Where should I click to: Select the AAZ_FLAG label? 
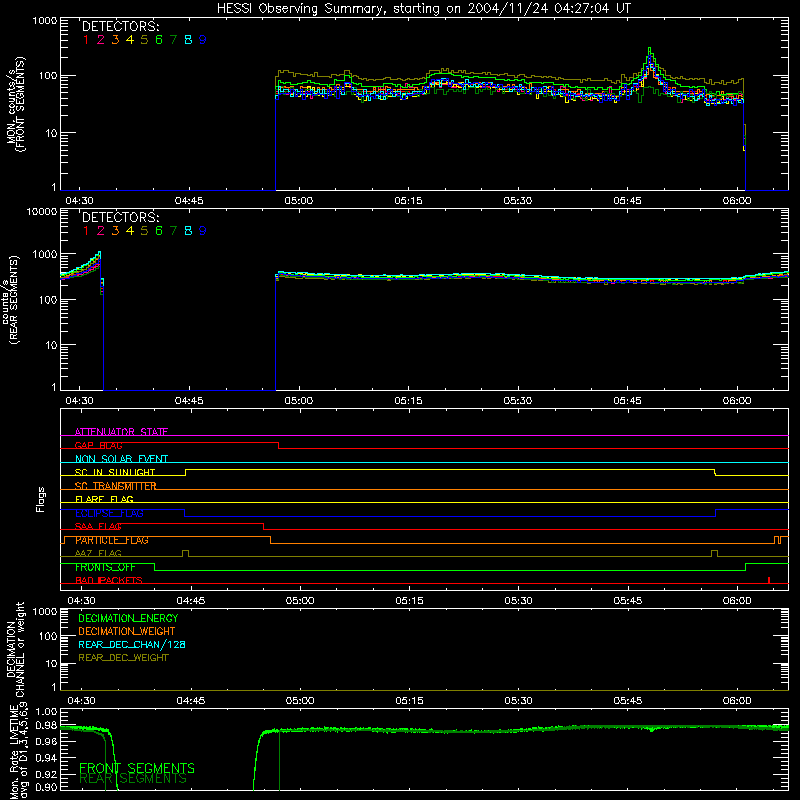[98, 553]
